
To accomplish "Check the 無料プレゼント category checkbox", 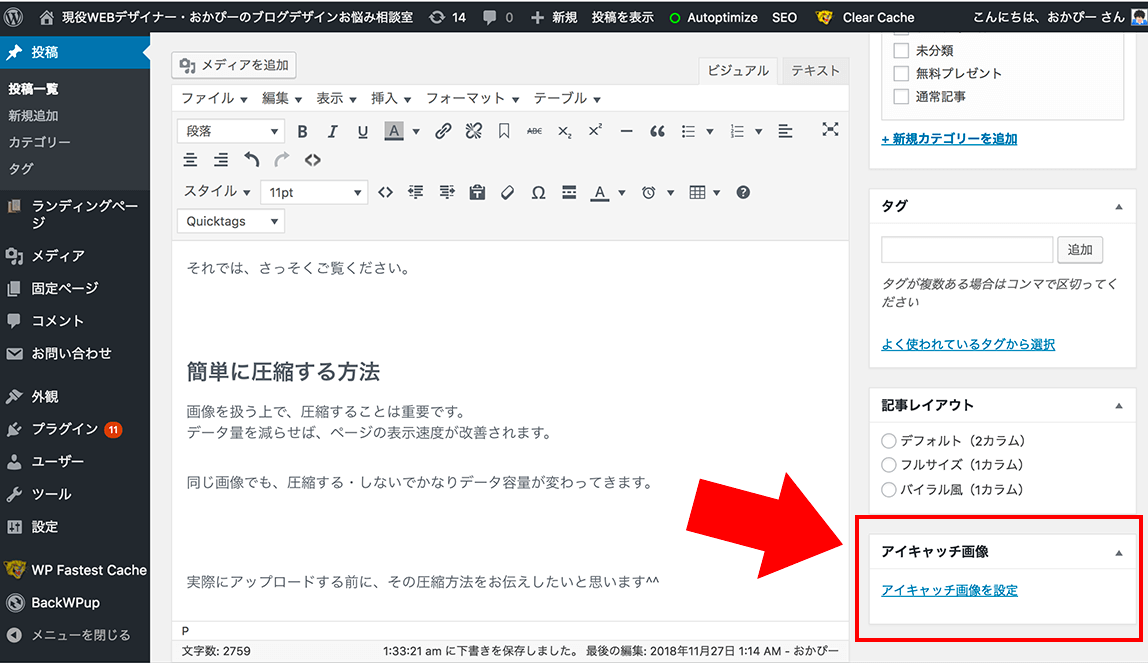I will 901,72.
